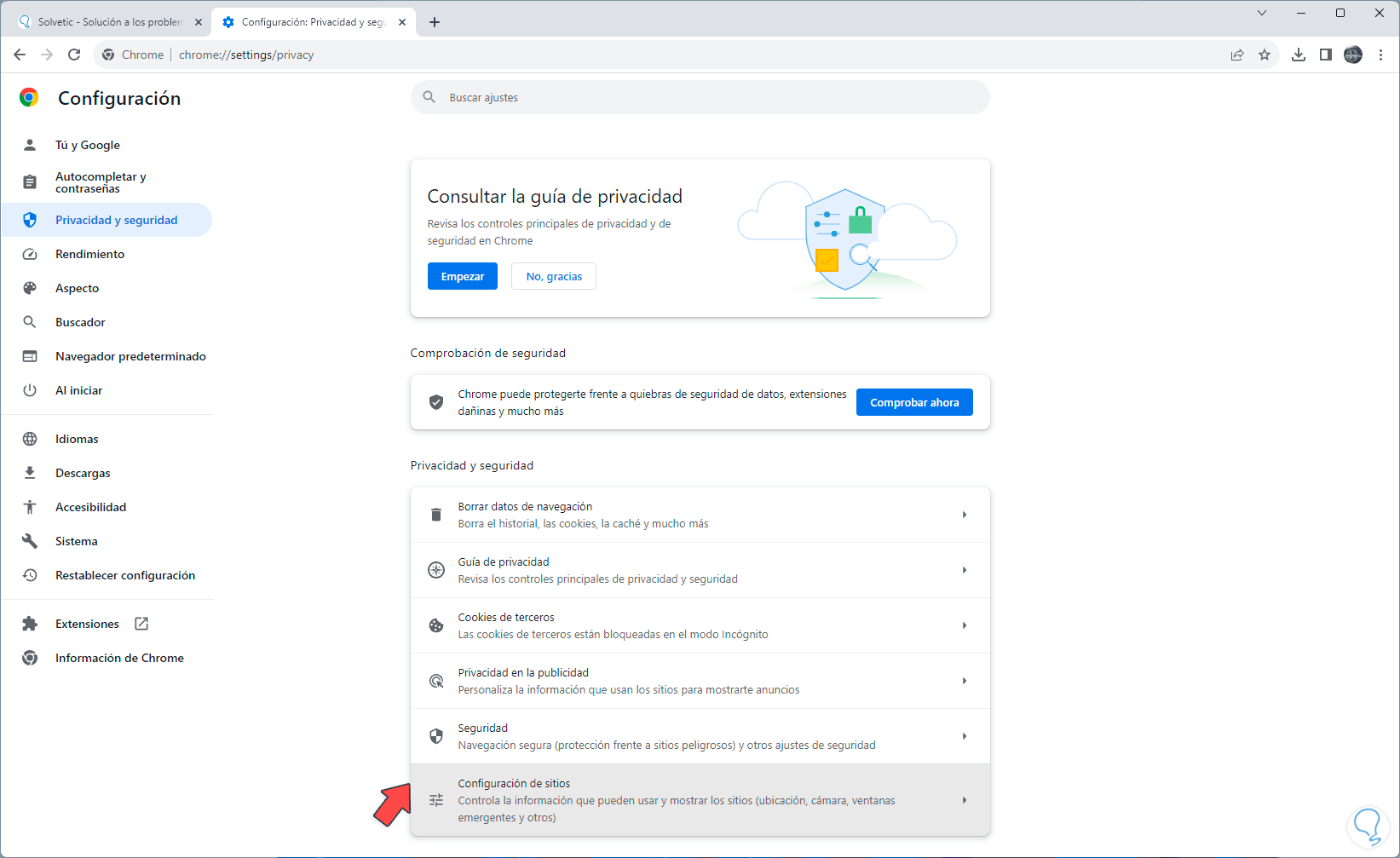Expand the Seguridad row arrow
Viewport: 1400px width, 858px height.
(965, 736)
